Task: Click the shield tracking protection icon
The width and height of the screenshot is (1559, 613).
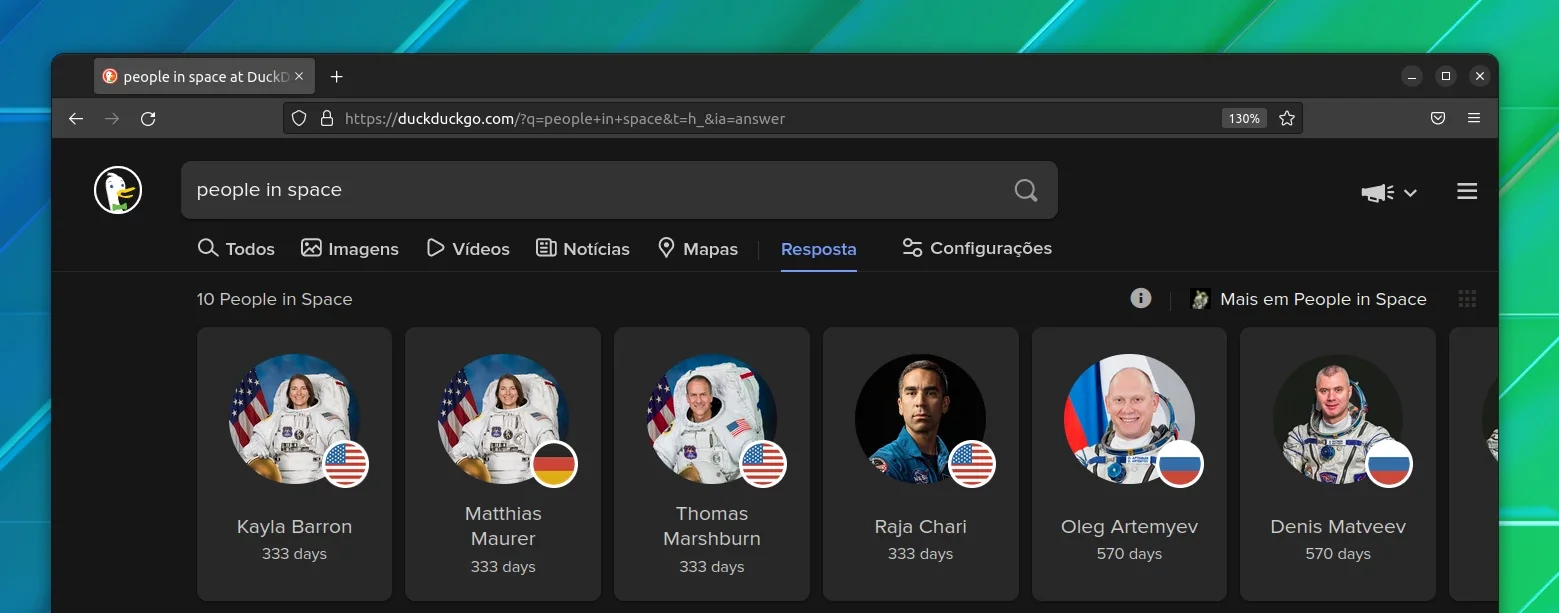Action: tap(298, 118)
